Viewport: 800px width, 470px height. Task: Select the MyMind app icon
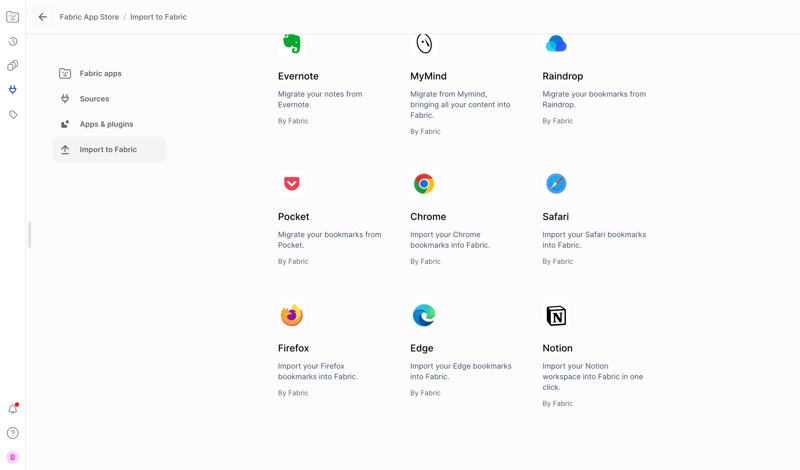coord(424,43)
